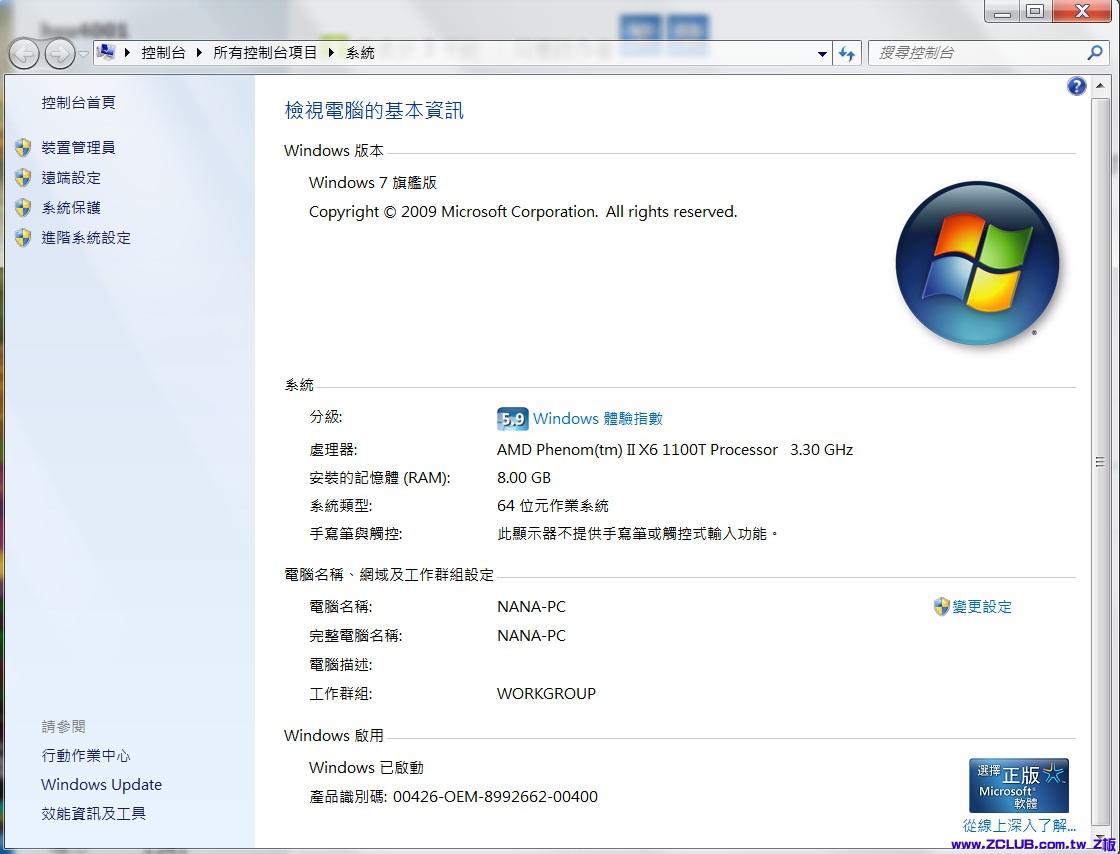
Task: Click the 64 位元作業系統 system type value
Action: pos(553,506)
